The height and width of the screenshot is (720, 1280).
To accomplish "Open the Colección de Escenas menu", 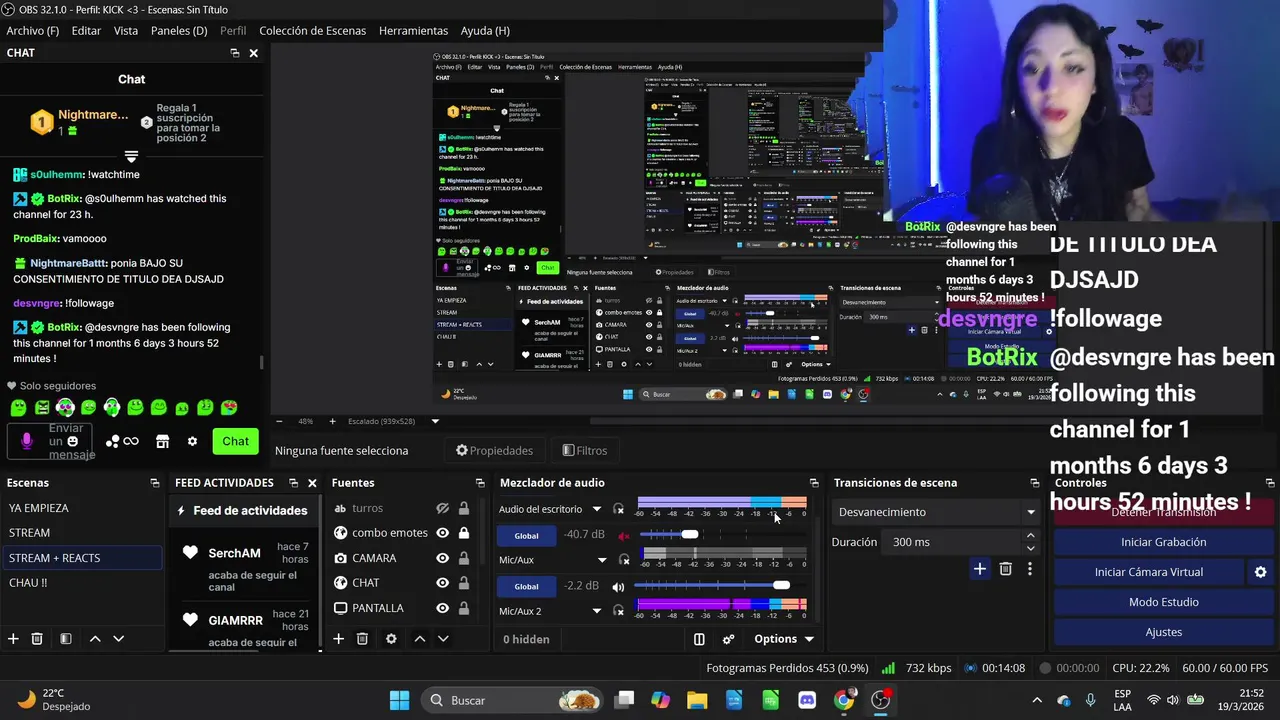I will point(313,31).
